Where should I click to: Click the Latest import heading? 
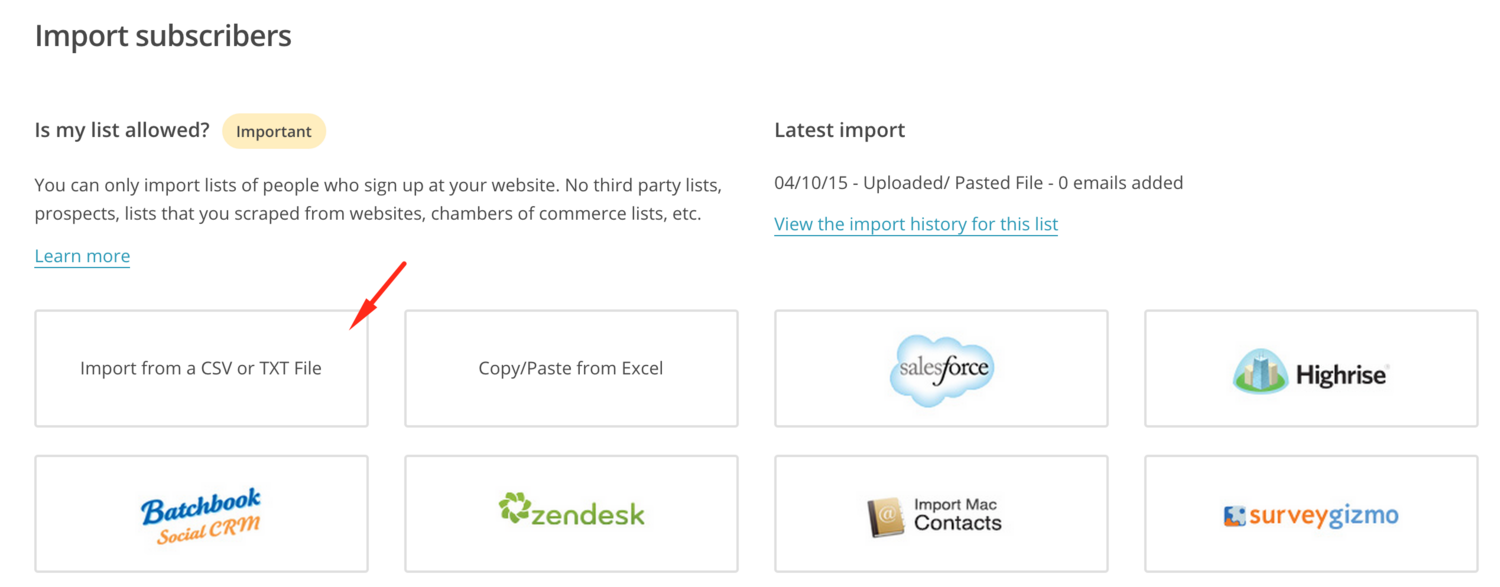[x=839, y=130]
